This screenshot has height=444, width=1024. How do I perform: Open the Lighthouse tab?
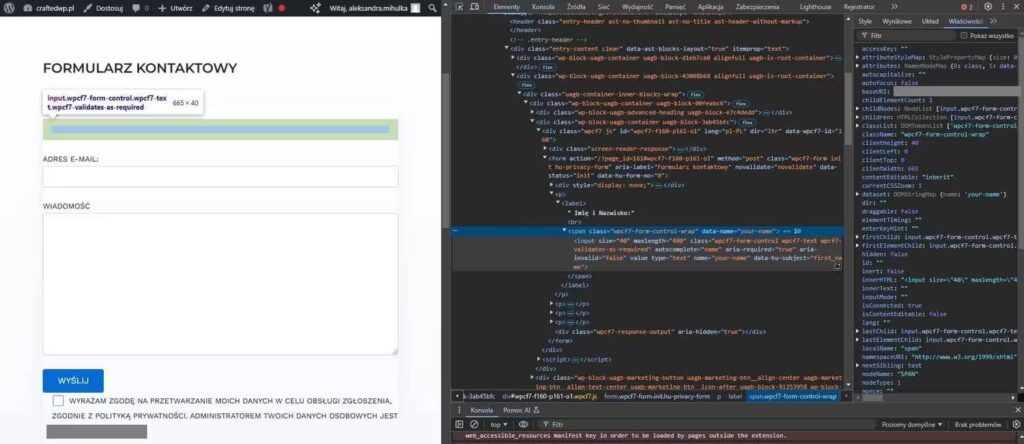coord(816,7)
